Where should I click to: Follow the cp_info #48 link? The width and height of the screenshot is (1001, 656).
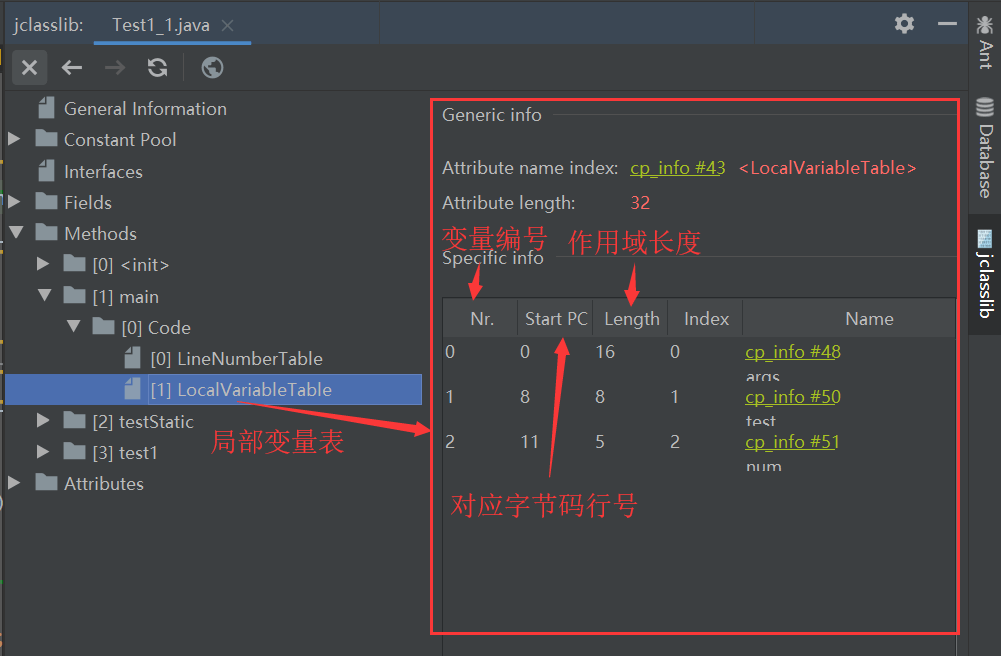[792, 352]
